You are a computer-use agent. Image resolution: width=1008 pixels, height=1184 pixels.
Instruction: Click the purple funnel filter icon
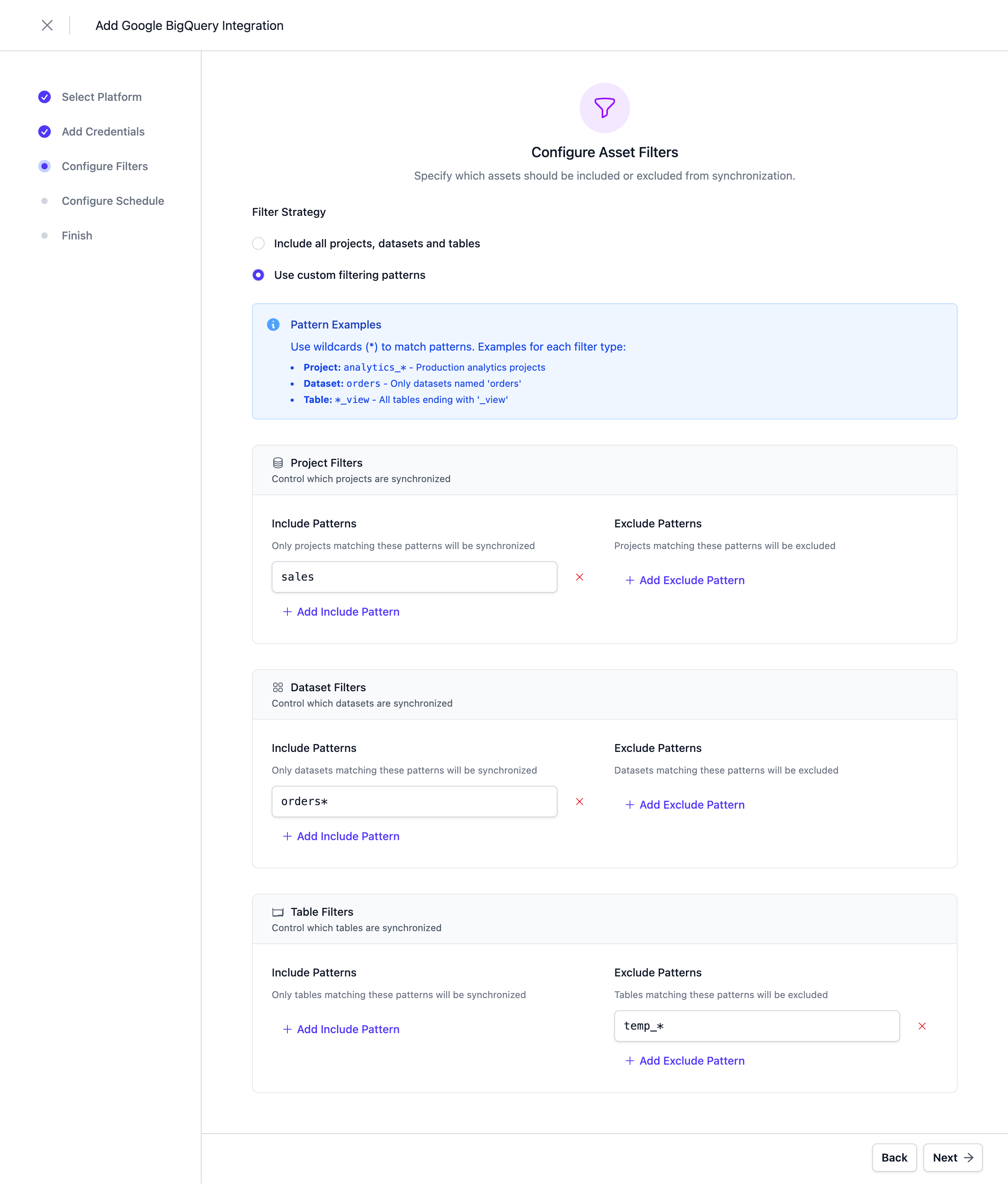tap(604, 108)
